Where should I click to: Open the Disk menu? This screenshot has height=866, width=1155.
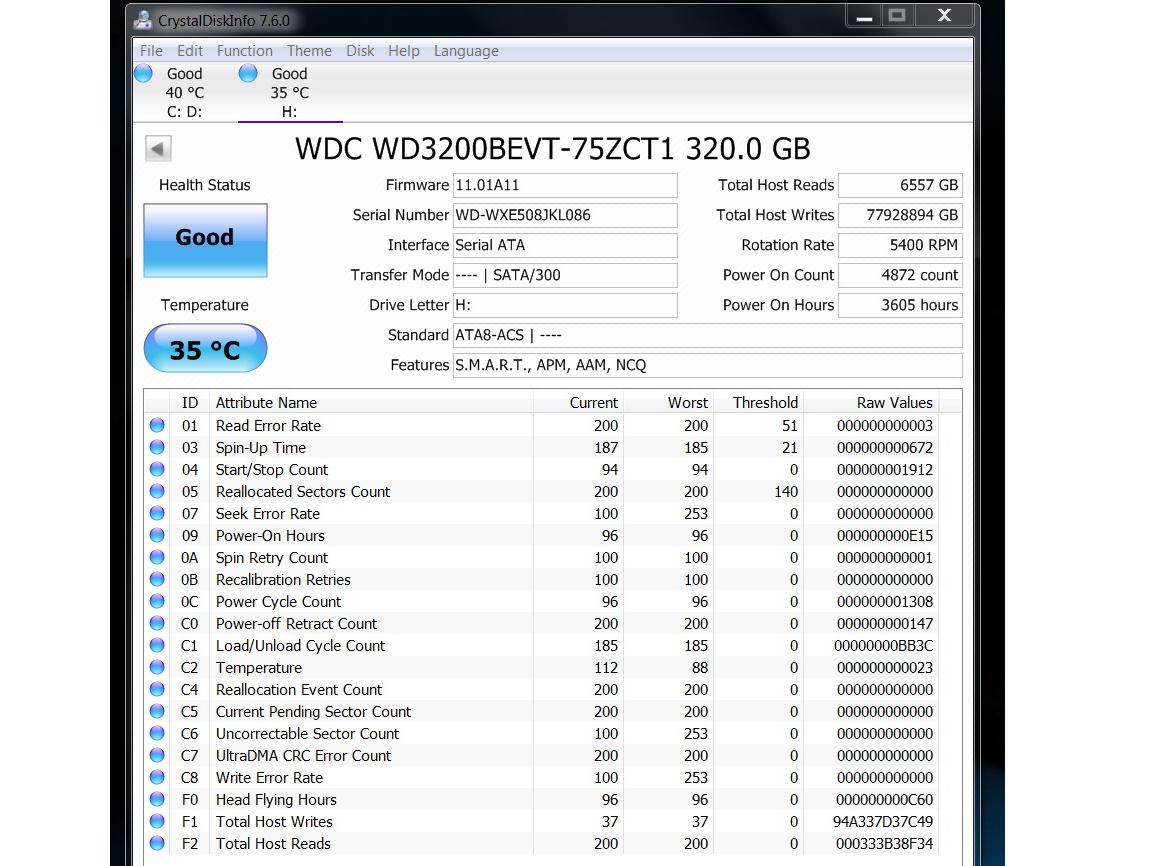[x=360, y=51]
